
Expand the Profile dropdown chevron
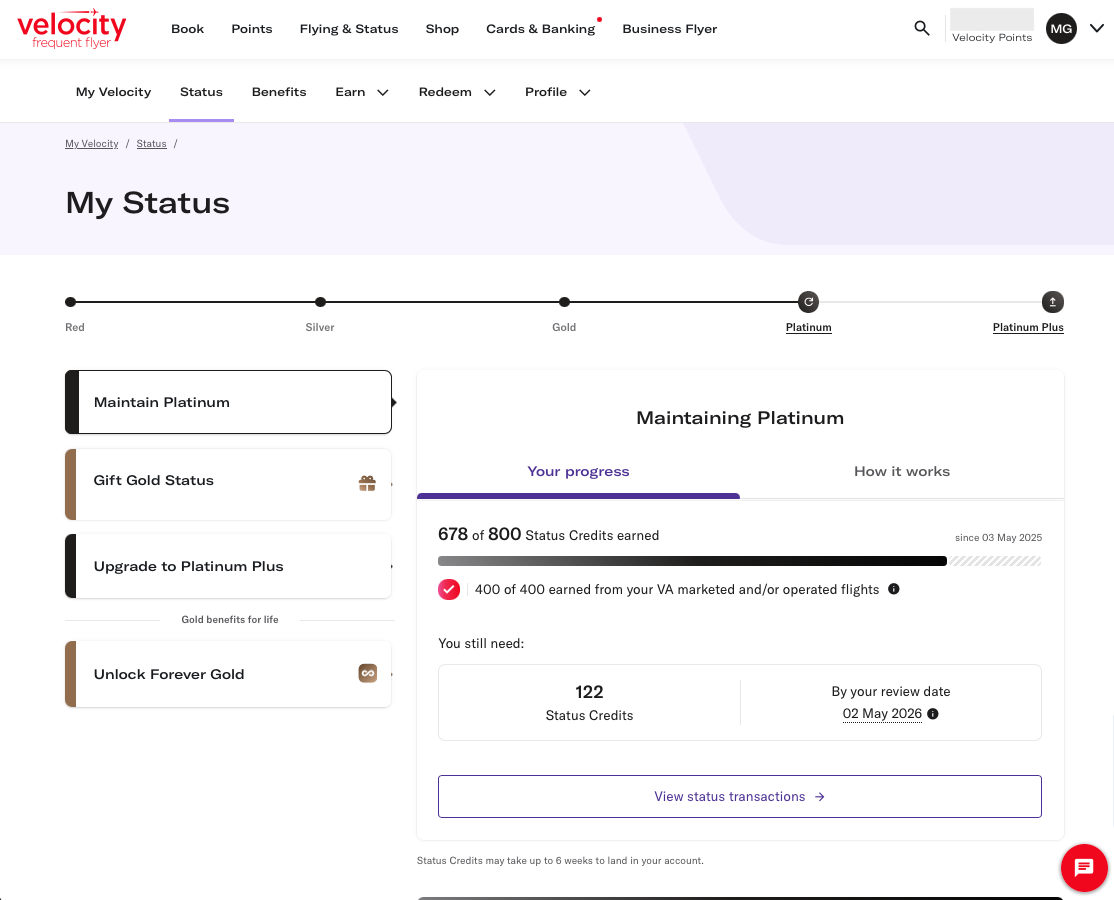tap(585, 92)
